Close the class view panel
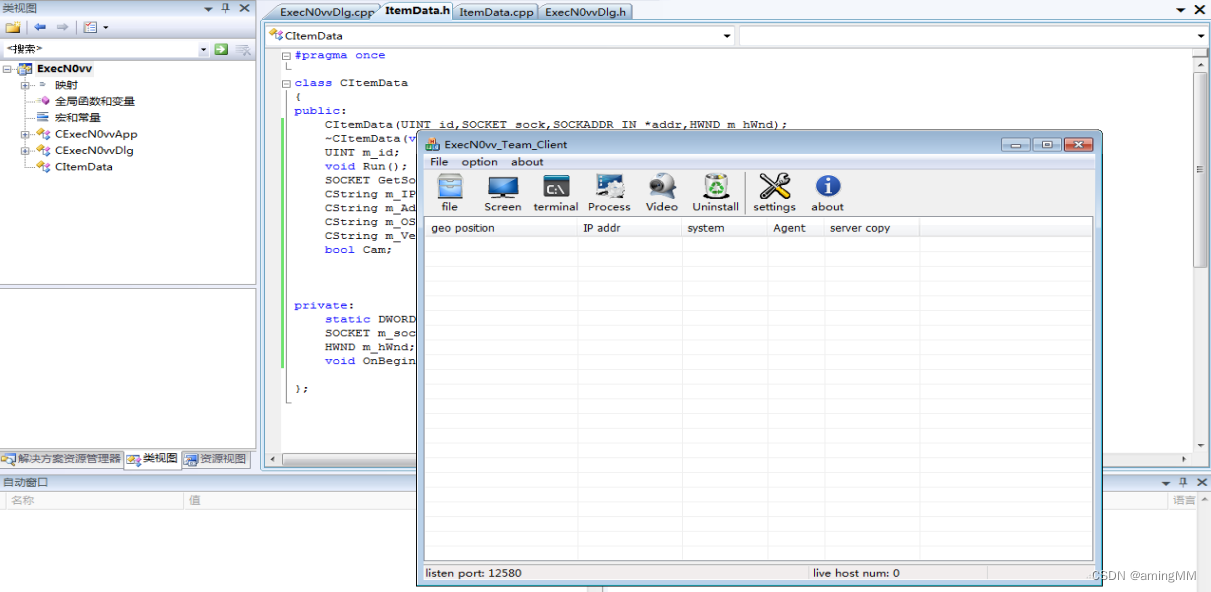Screen dimensions: 1211x592 point(244,8)
